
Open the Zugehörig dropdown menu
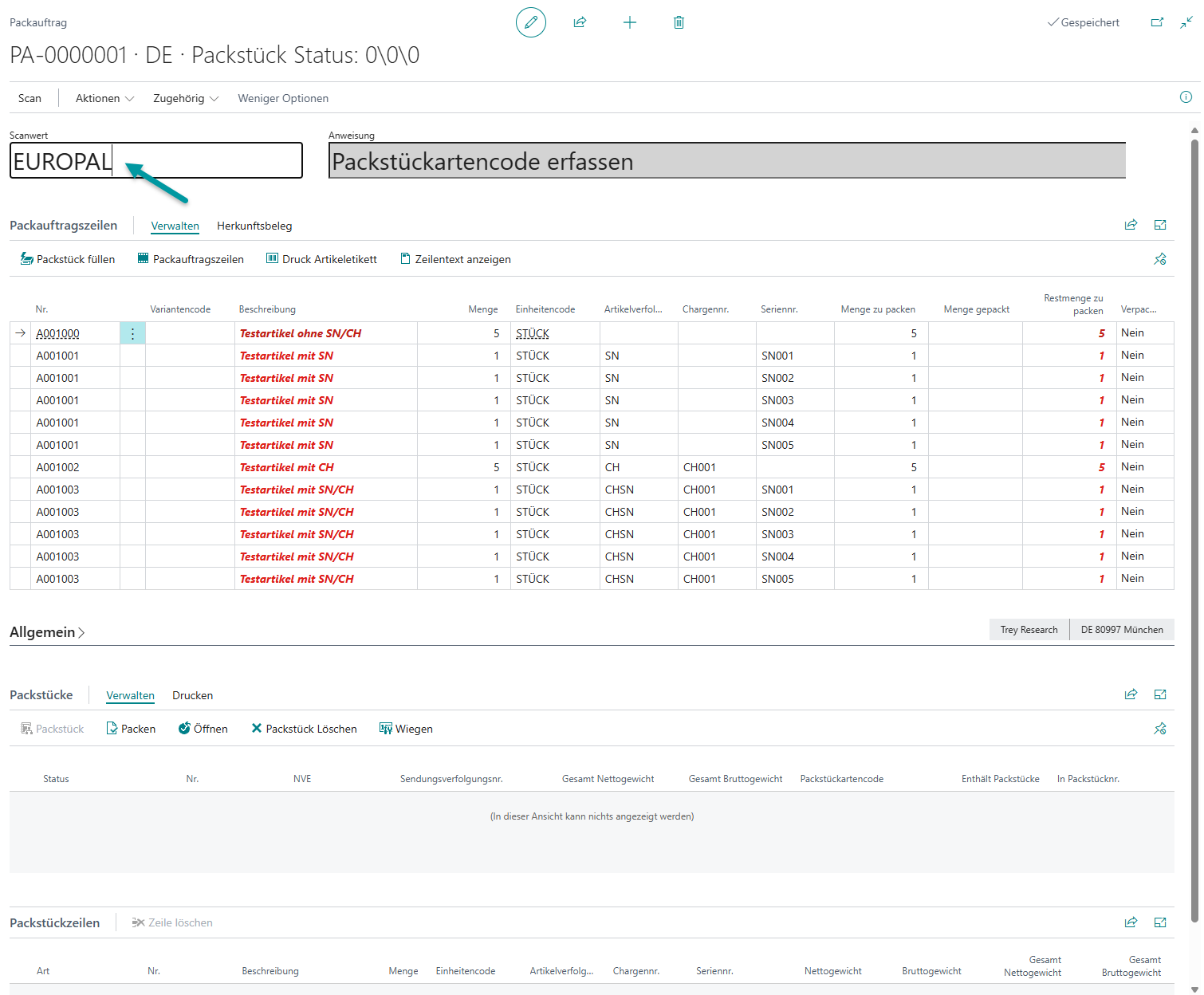click(185, 98)
